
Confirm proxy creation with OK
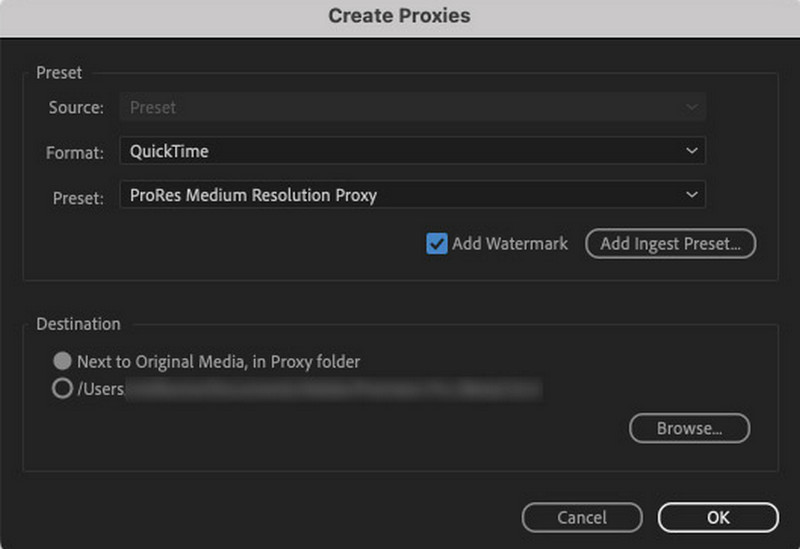click(x=718, y=517)
